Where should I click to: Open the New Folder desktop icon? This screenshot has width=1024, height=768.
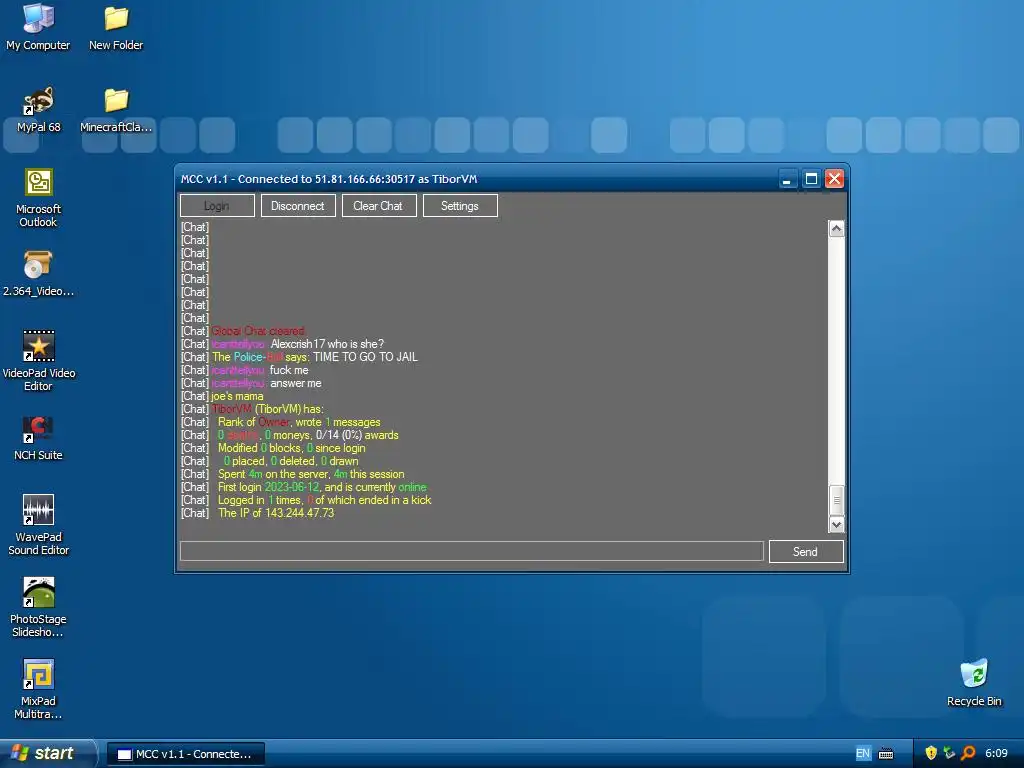pos(116,27)
